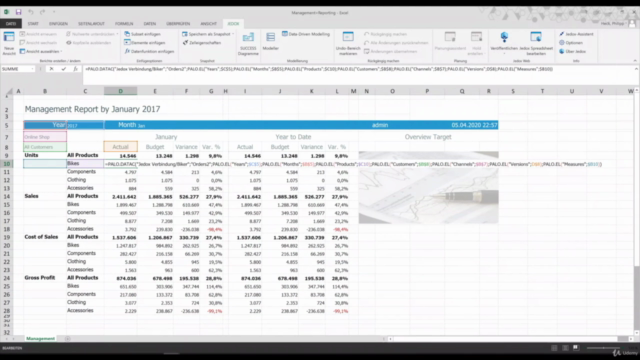Image resolution: width=640 pixels, height=360 pixels.
Task: Switch to the EINFÜGEN tab
Action: pyautogui.click(x=58, y=24)
